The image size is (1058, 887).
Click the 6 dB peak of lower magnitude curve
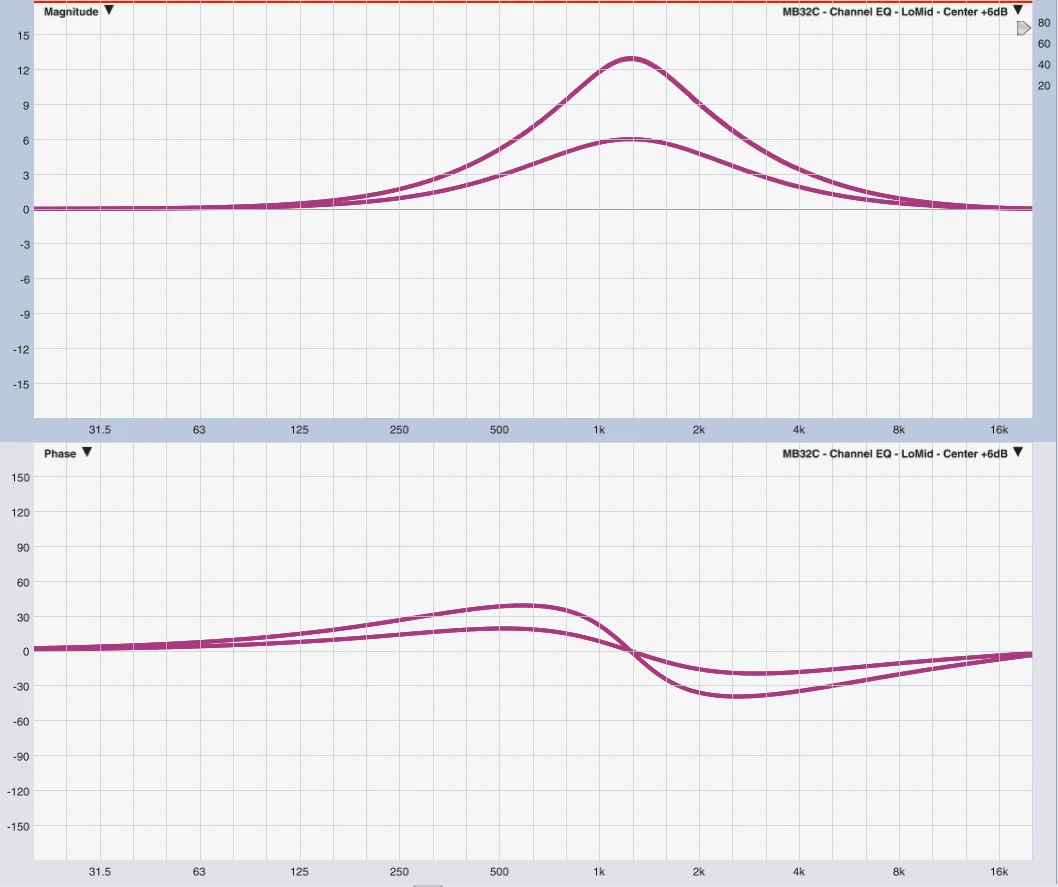pos(631,139)
